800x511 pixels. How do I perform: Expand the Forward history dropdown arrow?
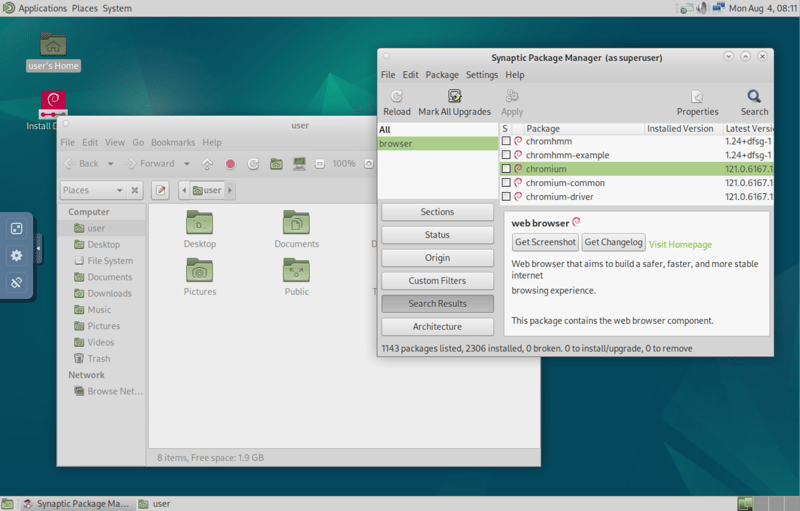(186, 164)
